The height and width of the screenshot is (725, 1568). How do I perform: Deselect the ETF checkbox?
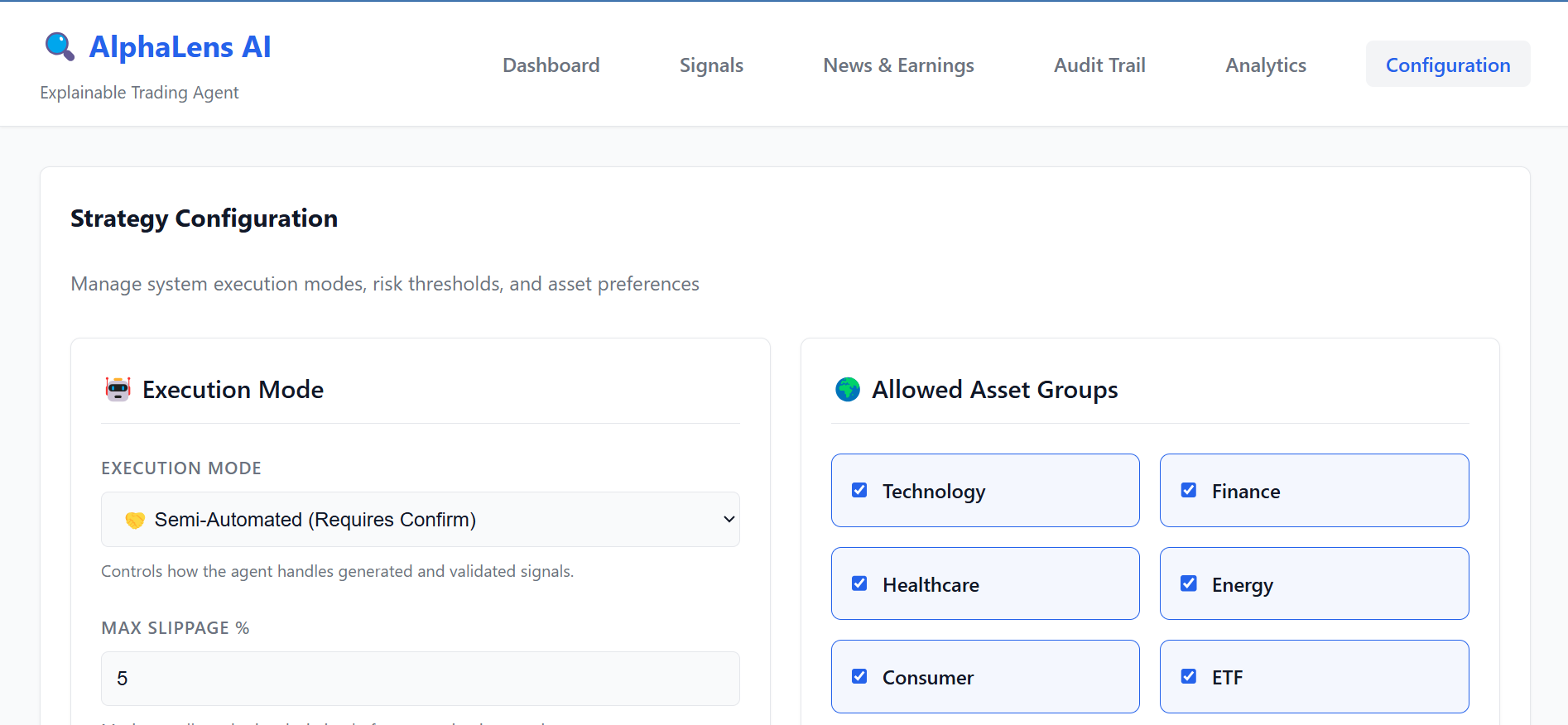(x=1189, y=677)
